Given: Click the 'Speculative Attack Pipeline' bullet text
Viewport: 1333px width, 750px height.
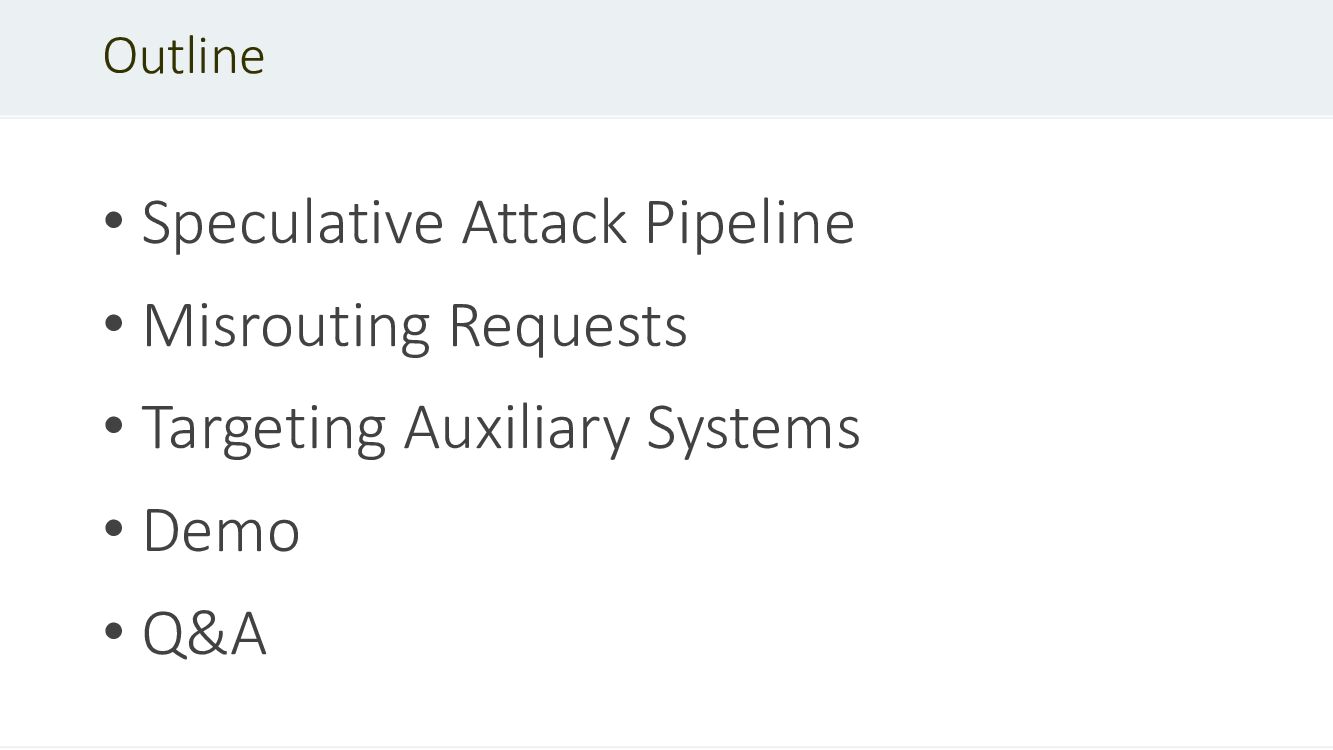Looking at the screenshot, I should [498, 222].
